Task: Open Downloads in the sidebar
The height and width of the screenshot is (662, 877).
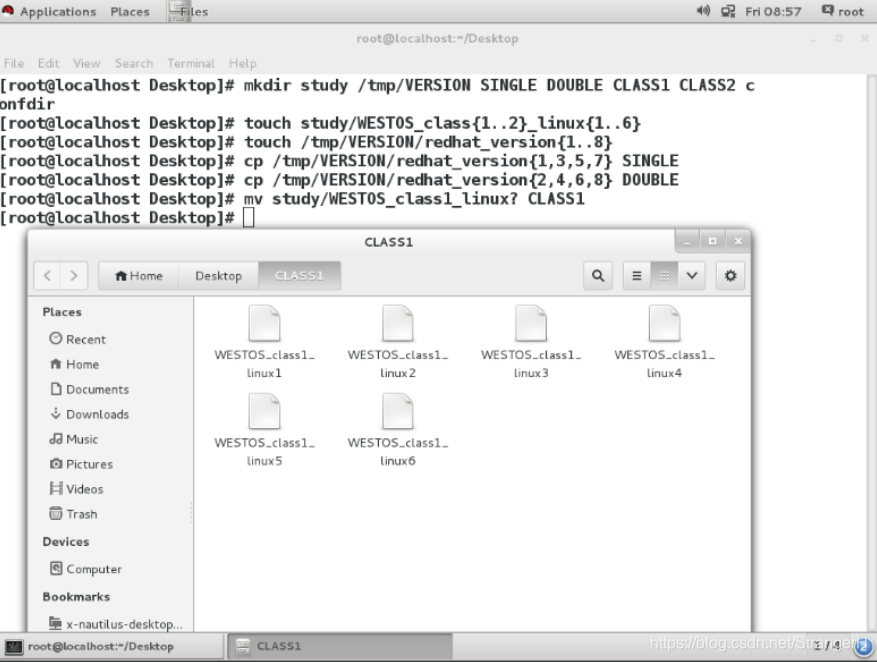Action: click(x=89, y=414)
